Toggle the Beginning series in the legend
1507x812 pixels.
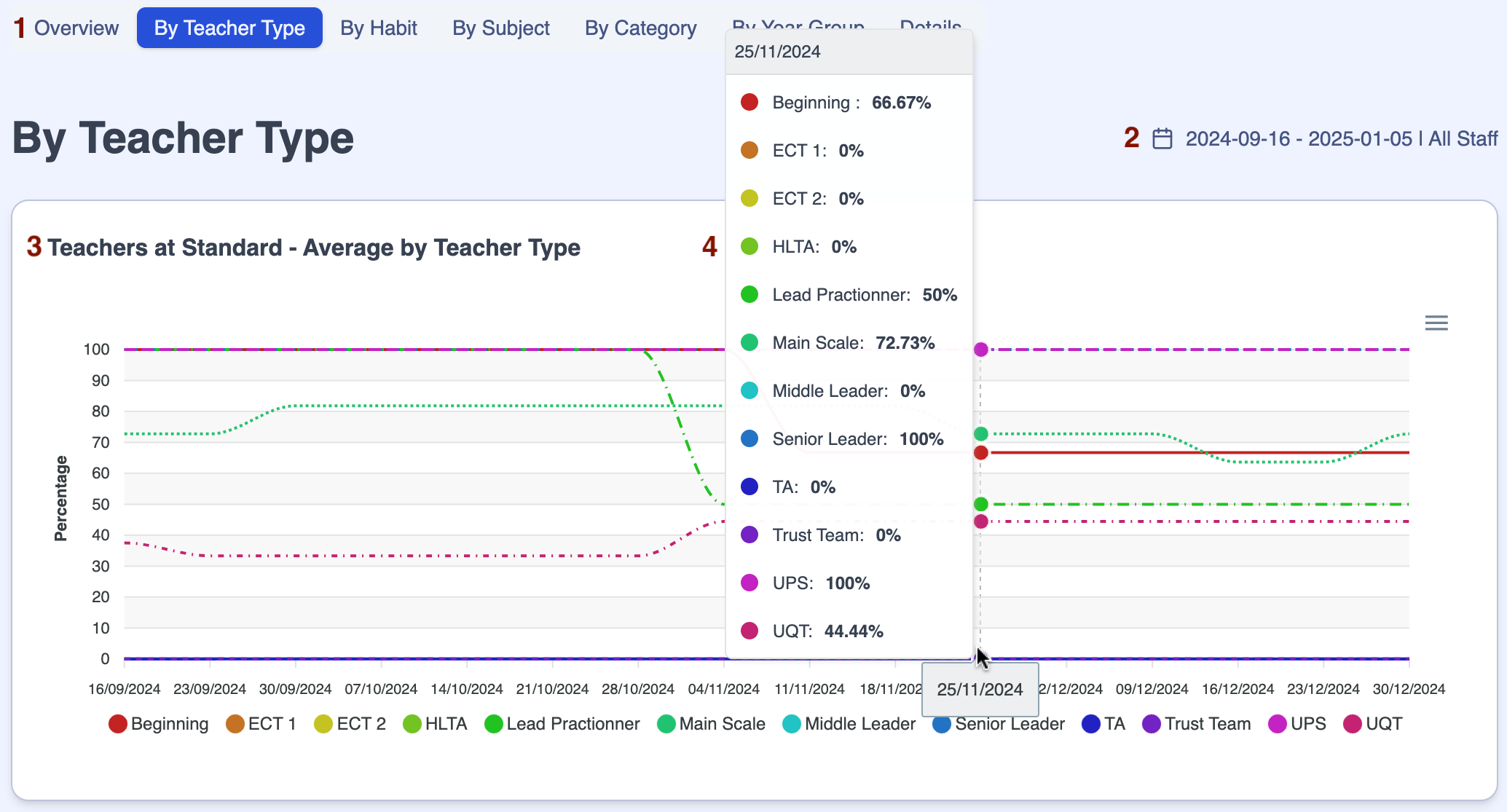click(x=159, y=724)
